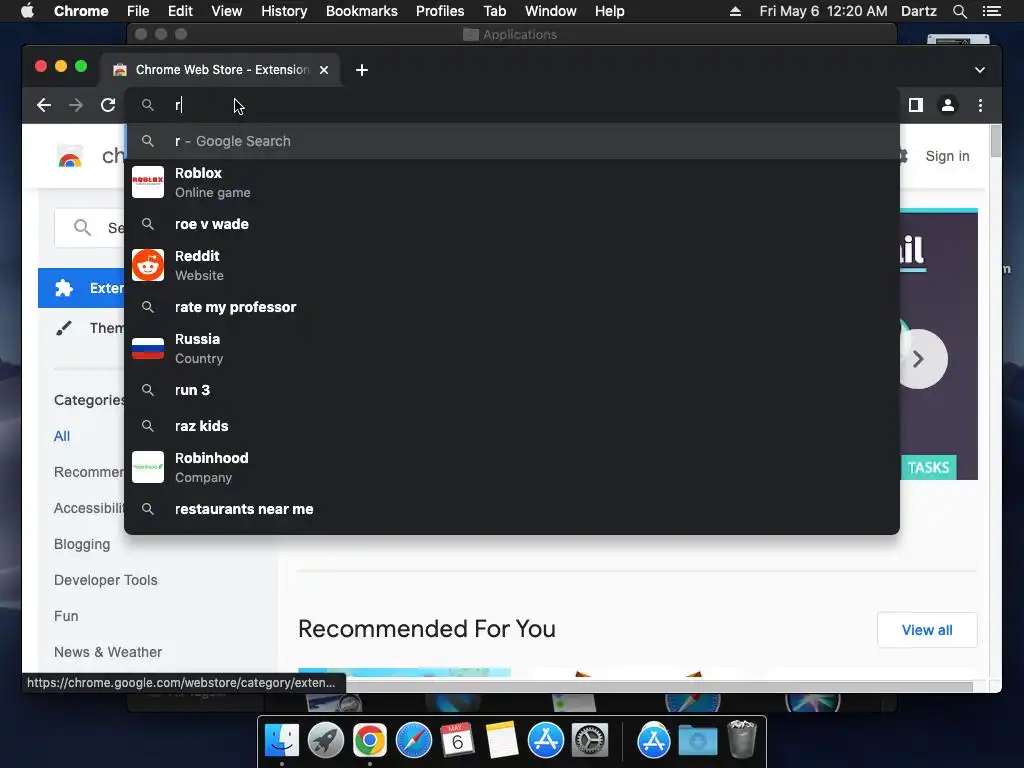Close the Chrome Web Store tab

coord(324,70)
